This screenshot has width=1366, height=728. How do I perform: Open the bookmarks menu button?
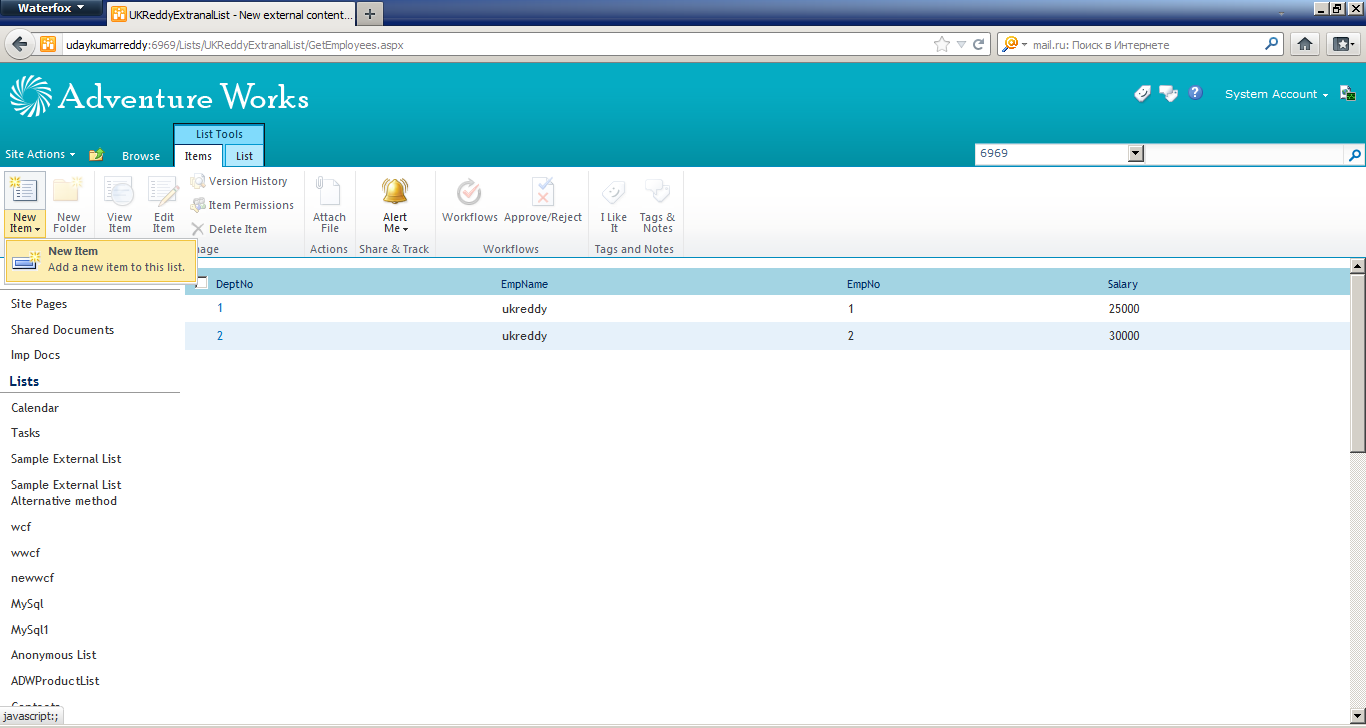[x=1341, y=44]
